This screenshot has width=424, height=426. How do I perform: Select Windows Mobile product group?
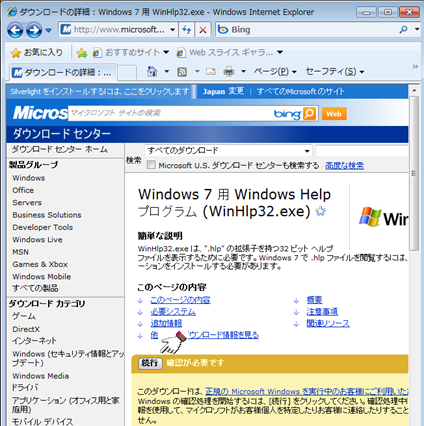[42, 277]
